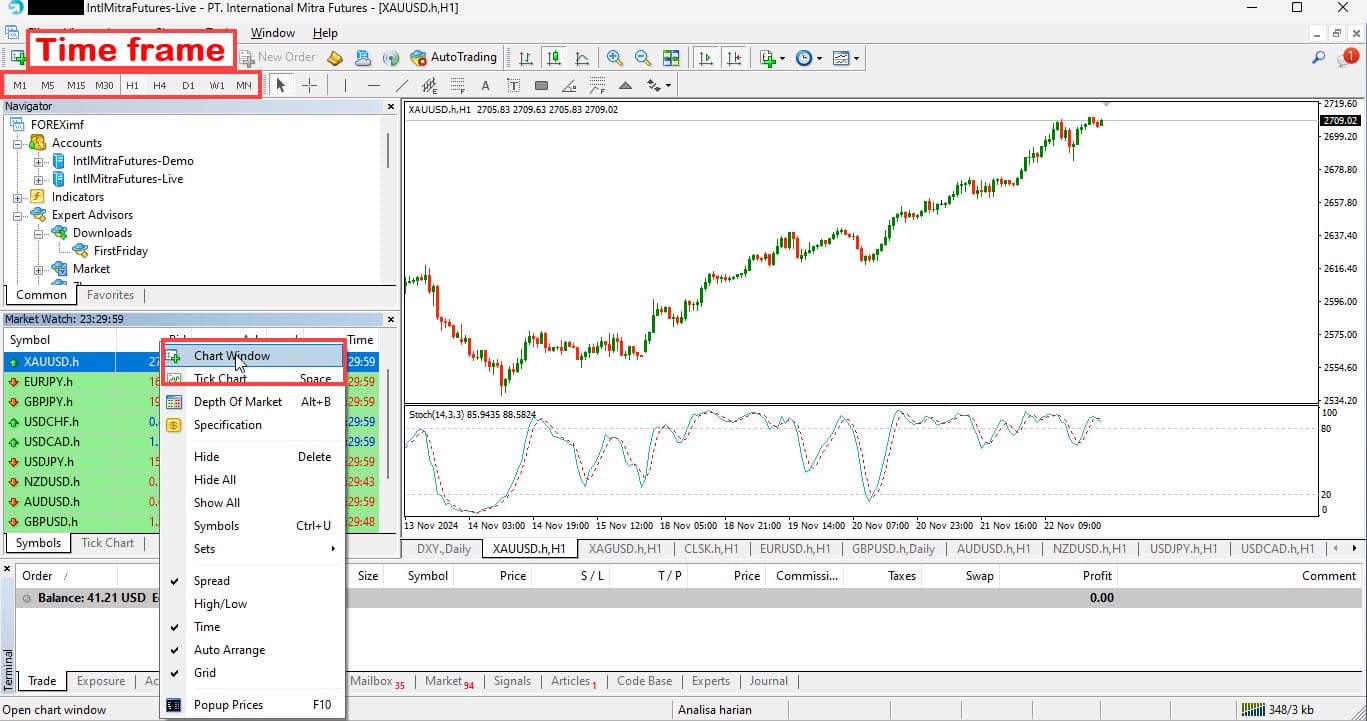The height and width of the screenshot is (721, 1367).
Task: Open the search magnifier icon
Action: click(1319, 58)
